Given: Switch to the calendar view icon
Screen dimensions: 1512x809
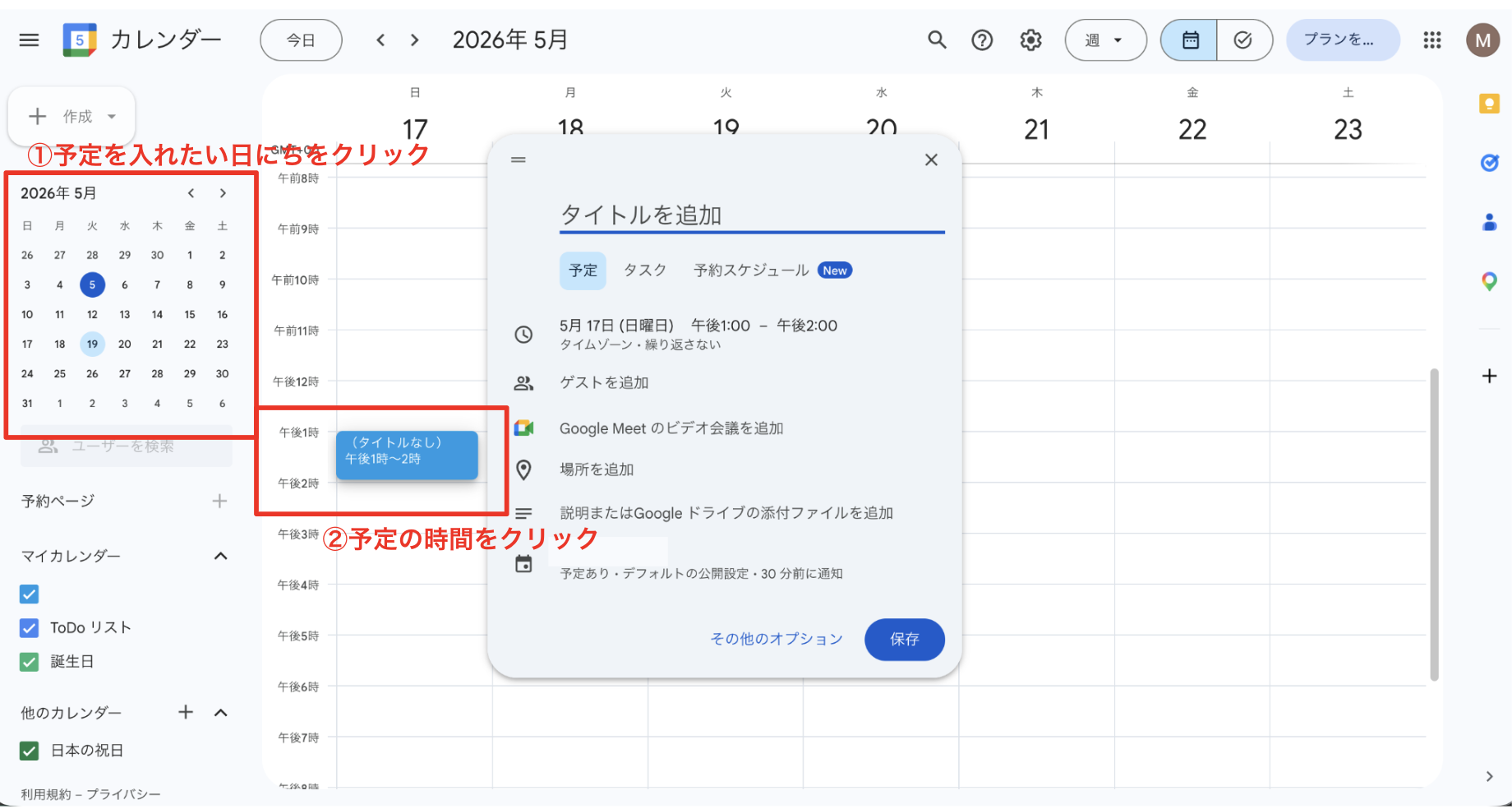Looking at the screenshot, I should click(1190, 40).
